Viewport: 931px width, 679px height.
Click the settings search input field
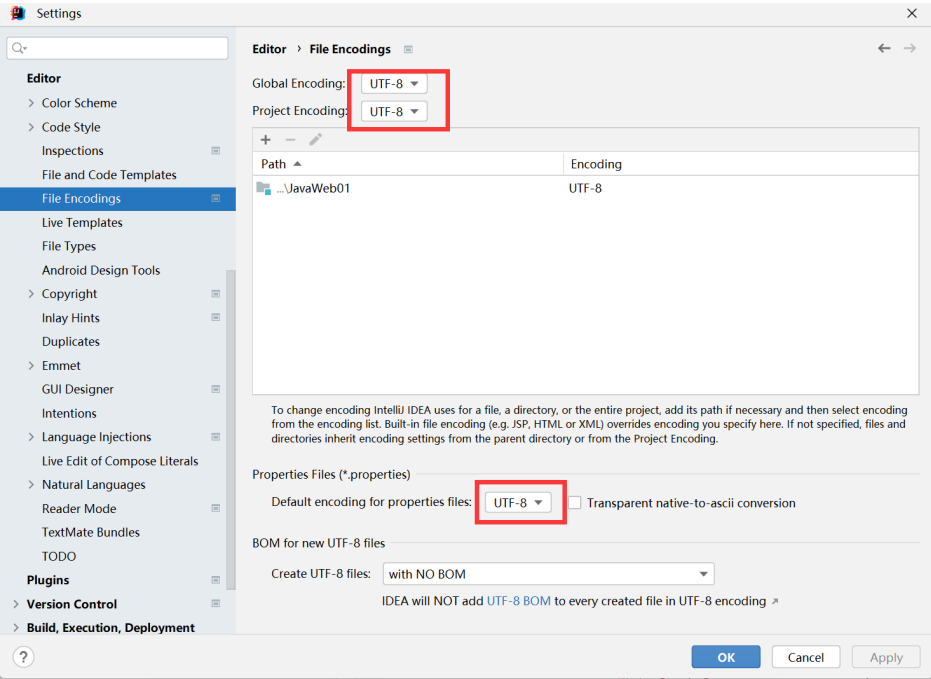[x=118, y=48]
